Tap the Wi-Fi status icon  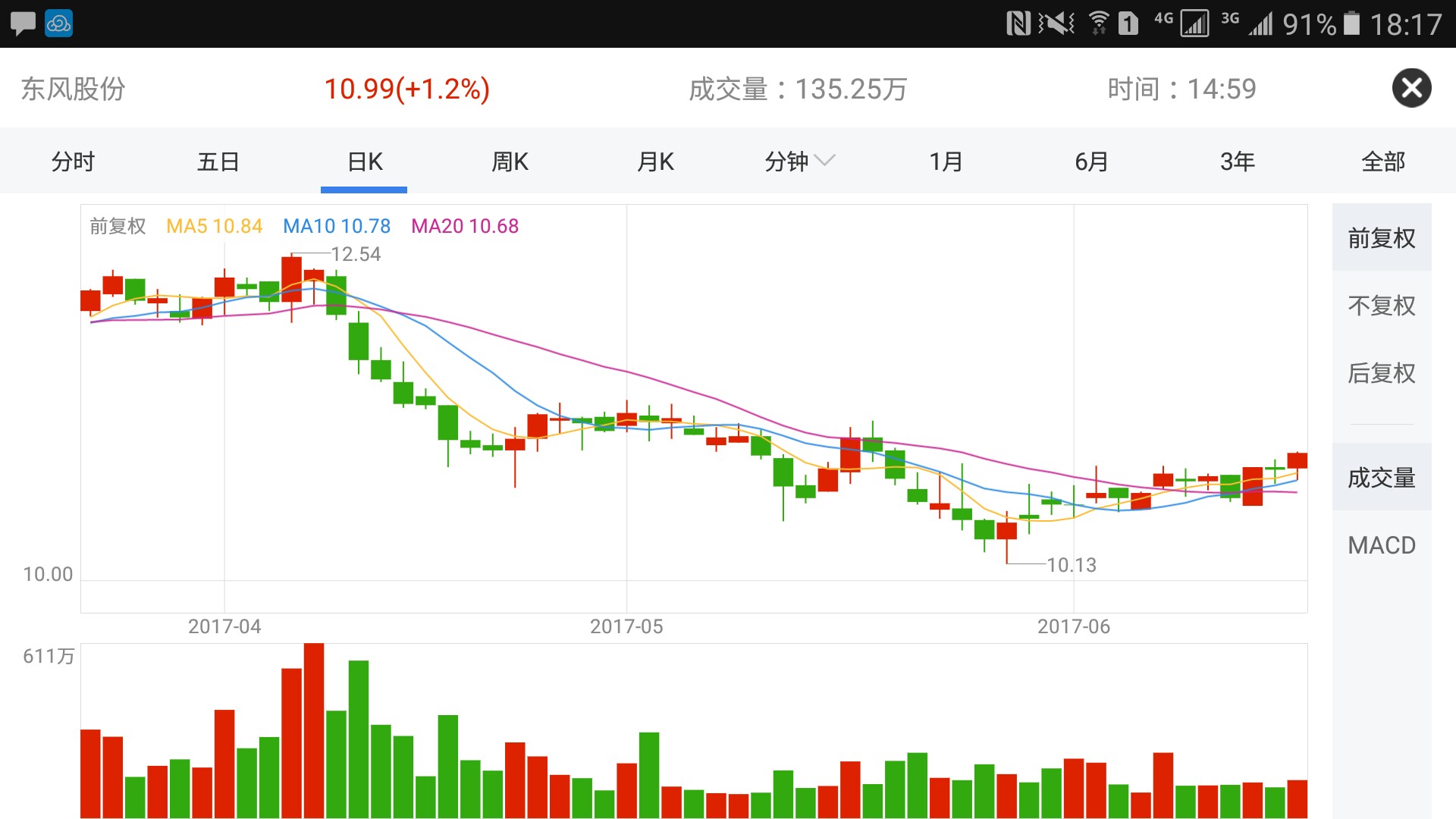point(1098,24)
